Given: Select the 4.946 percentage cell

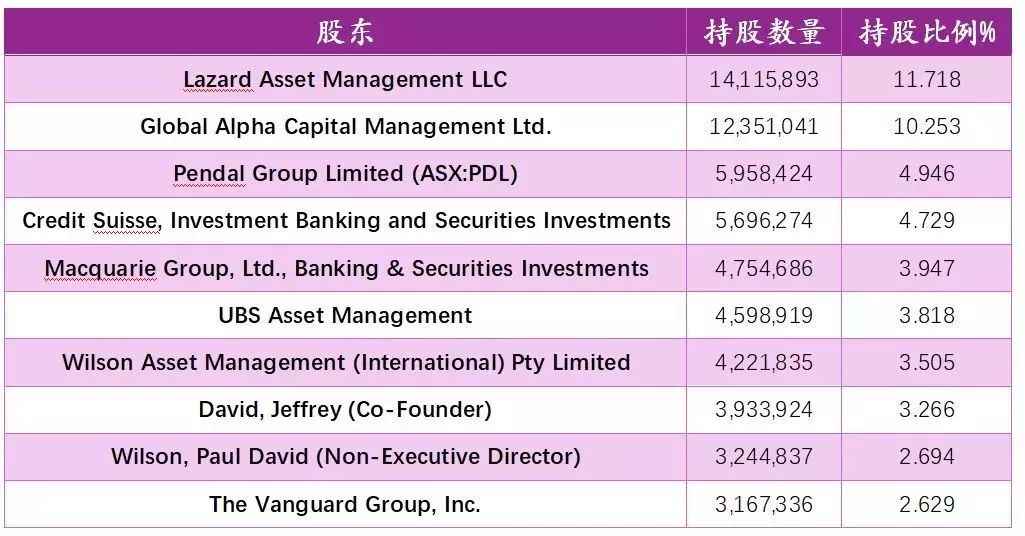Looking at the screenshot, I should 927,174.
